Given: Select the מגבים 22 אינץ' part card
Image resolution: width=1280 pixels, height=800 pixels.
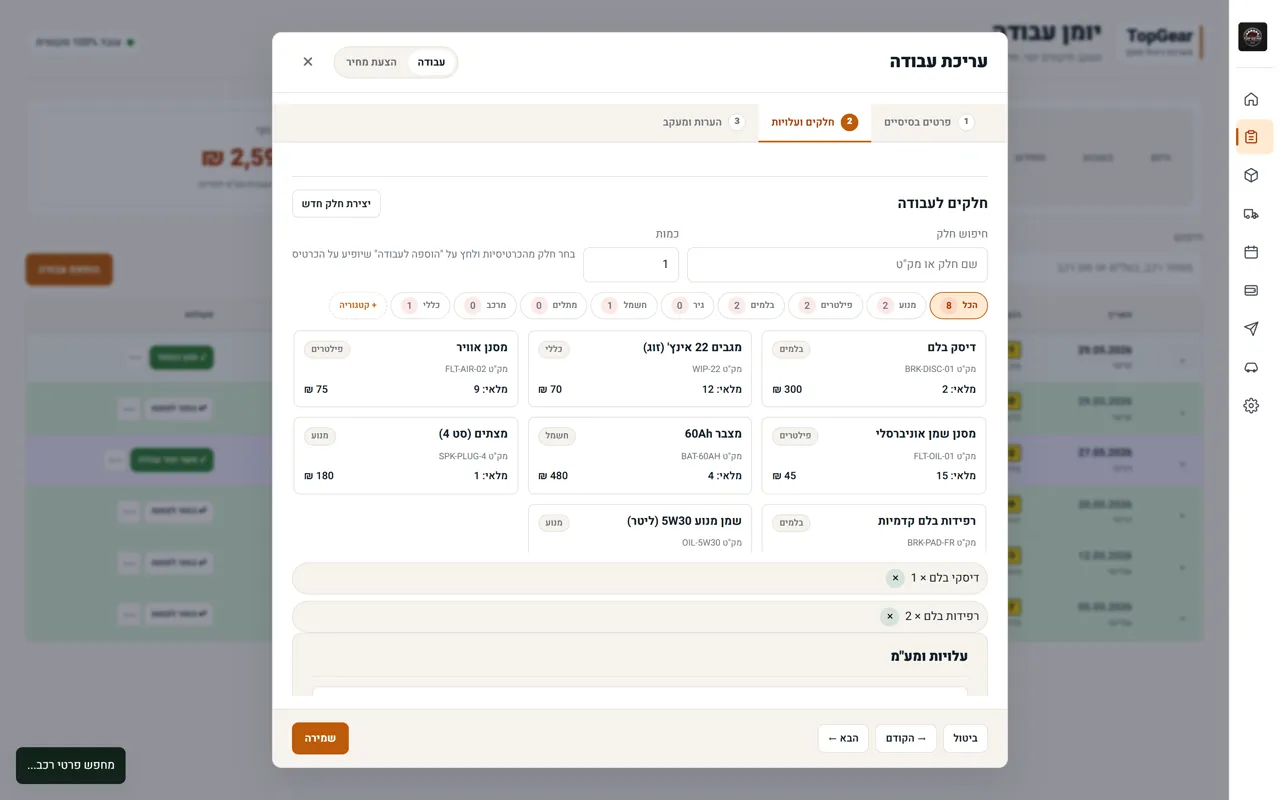Looking at the screenshot, I should (640, 369).
